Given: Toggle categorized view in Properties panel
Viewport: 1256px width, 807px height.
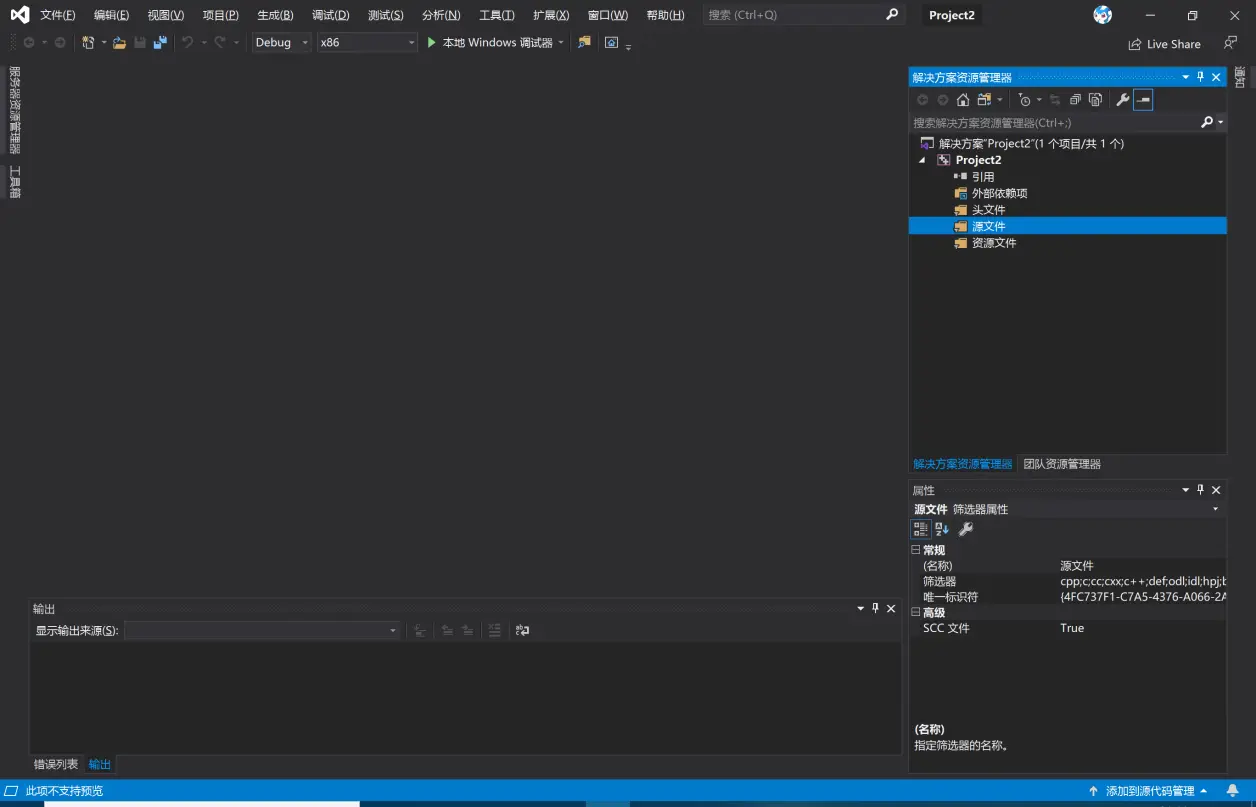Looking at the screenshot, I should click(x=920, y=529).
